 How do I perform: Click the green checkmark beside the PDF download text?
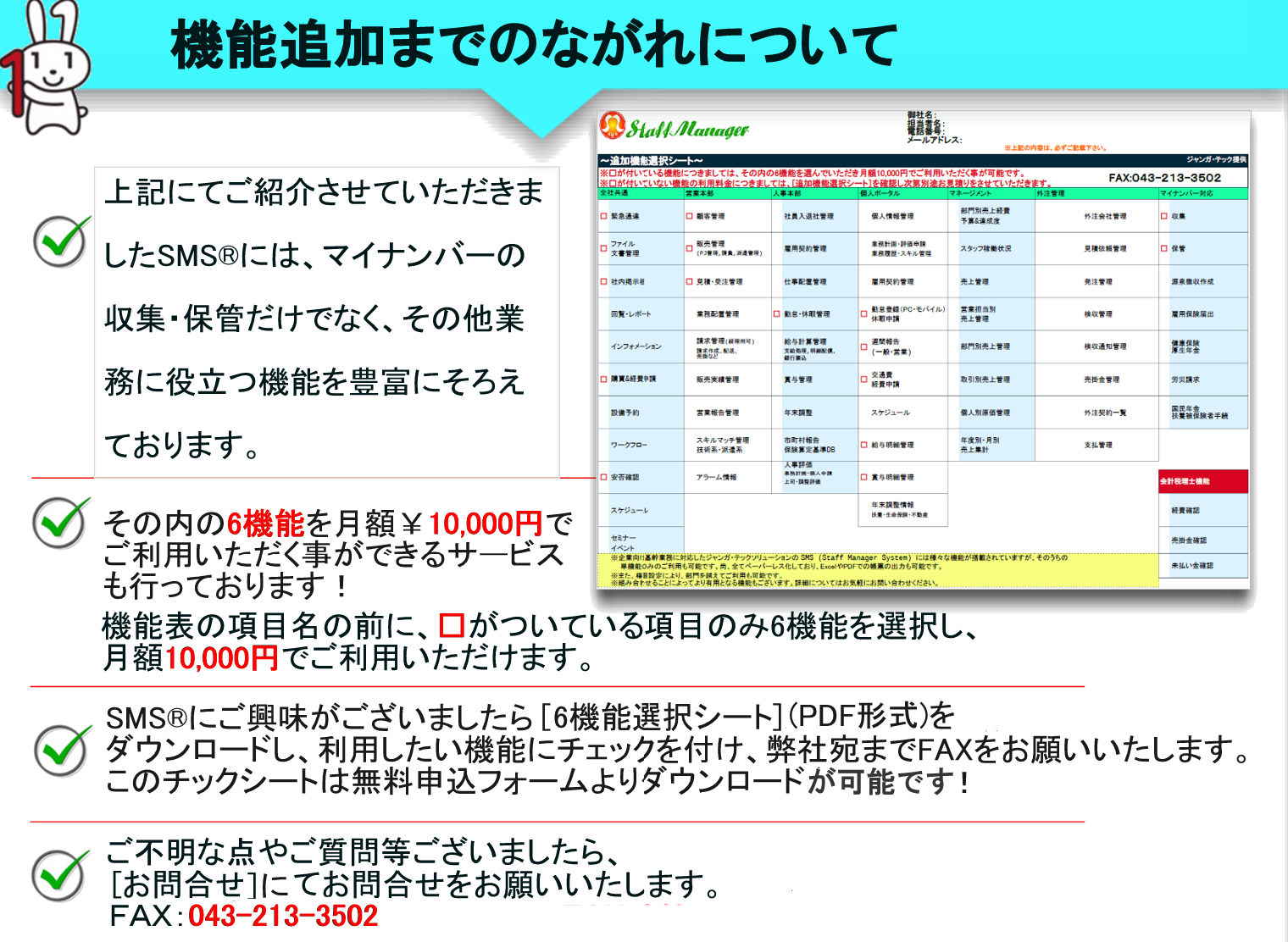tap(63, 749)
